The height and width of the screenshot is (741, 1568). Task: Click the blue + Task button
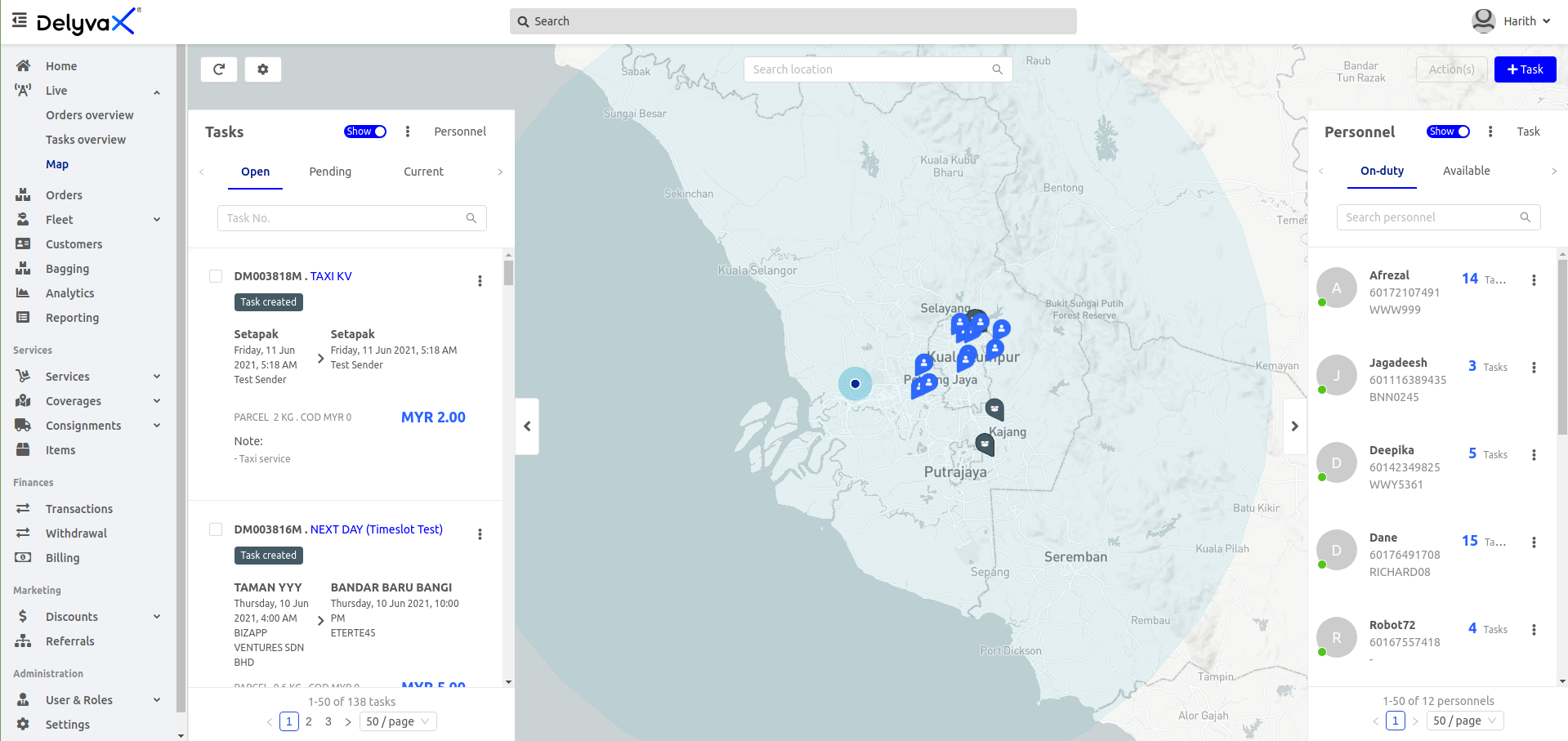point(1525,69)
